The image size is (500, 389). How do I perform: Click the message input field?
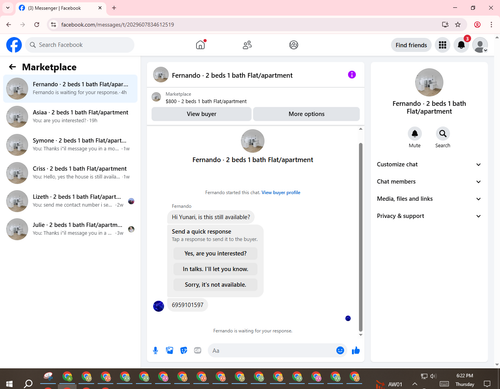click(x=272, y=351)
